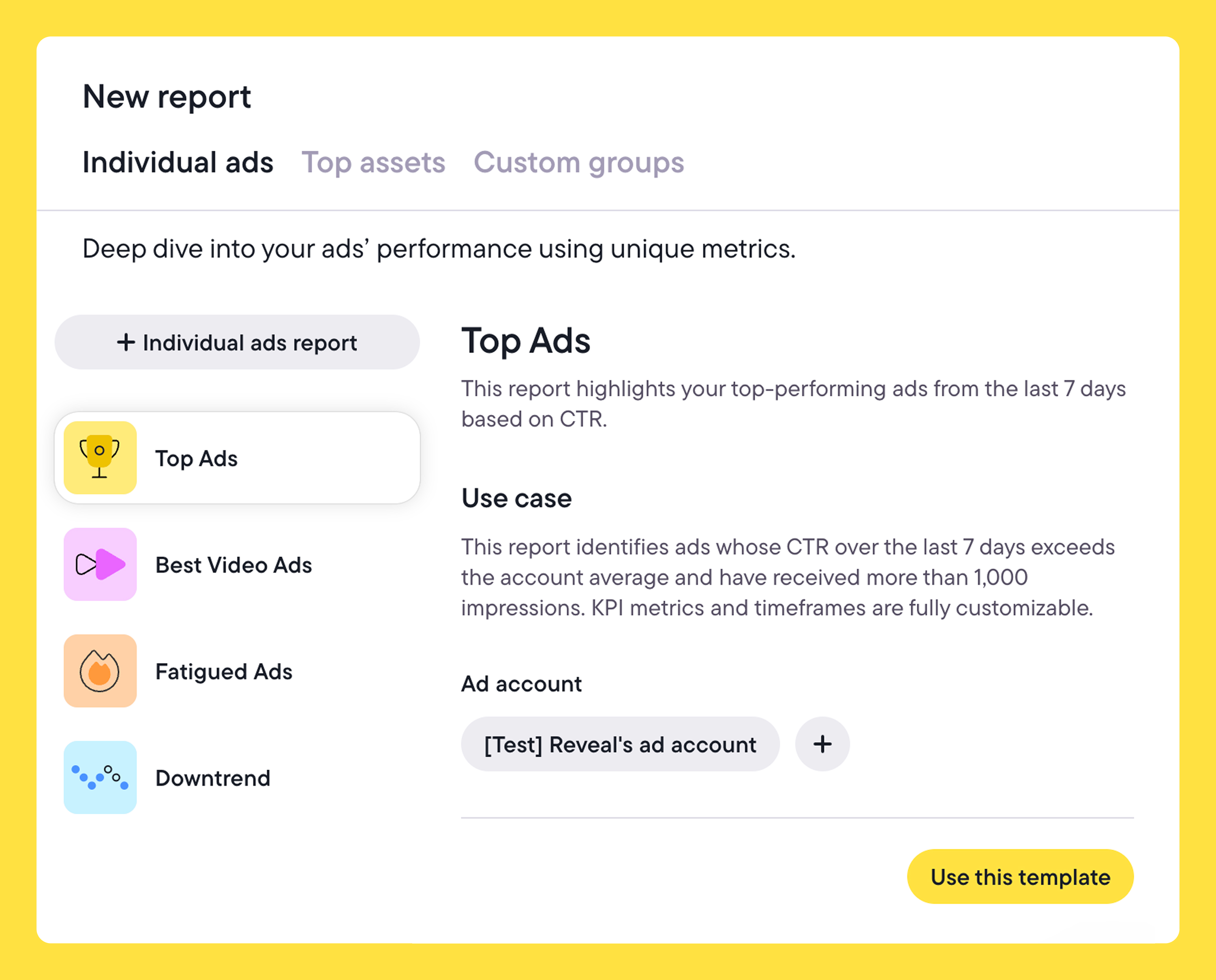Switch to the Top assets tab

(x=373, y=163)
